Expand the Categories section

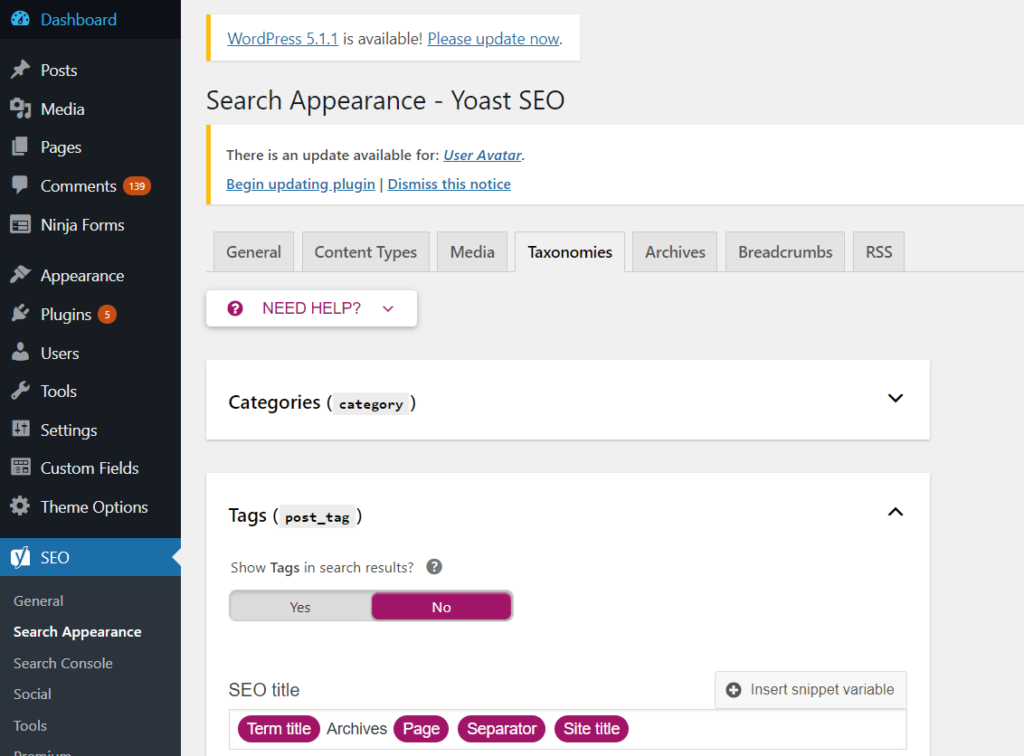tap(895, 398)
